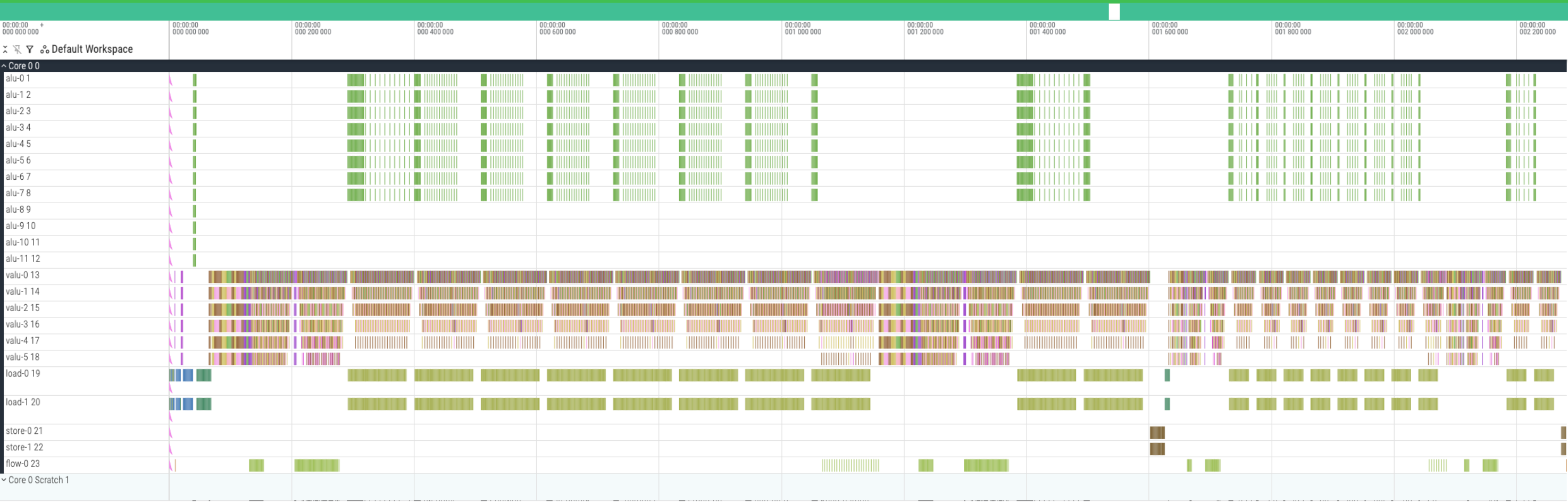Viewport: 1568px width, 502px height.
Task: Expand the Core 0 Scratch 1 group
Action: (x=4, y=480)
